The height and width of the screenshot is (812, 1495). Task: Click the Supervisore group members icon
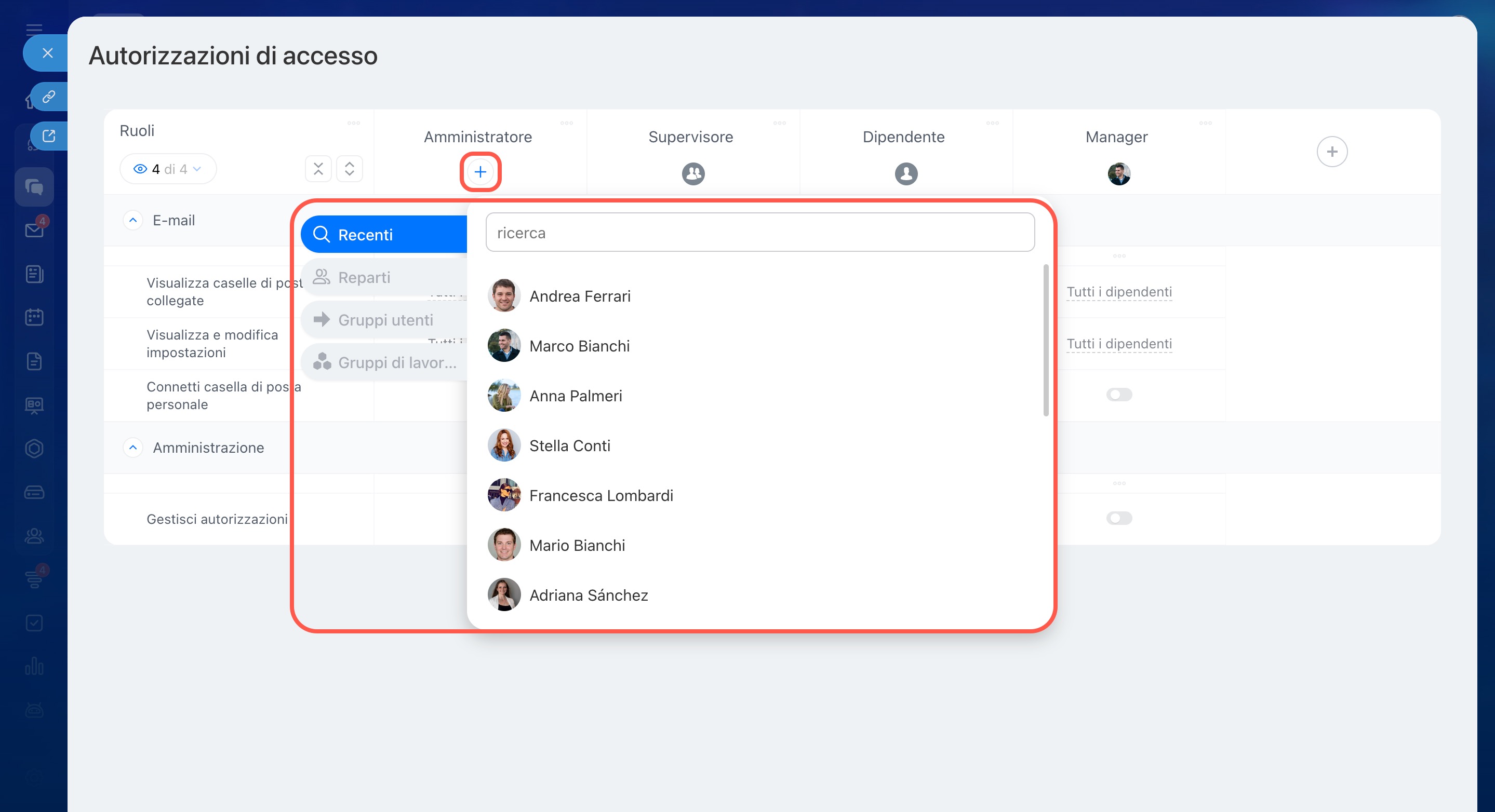(693, 173)
